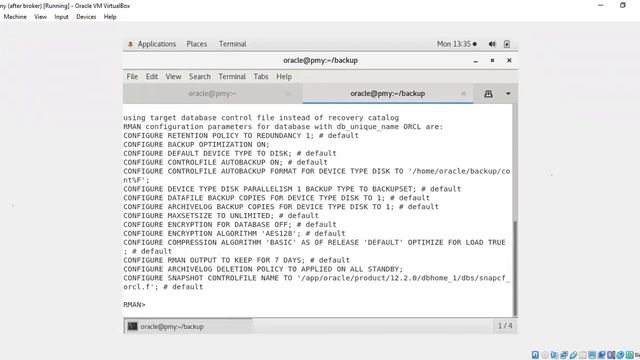Open the Places menu in top panel
Viewport: 640px width, 360px height.
point(196,44)
